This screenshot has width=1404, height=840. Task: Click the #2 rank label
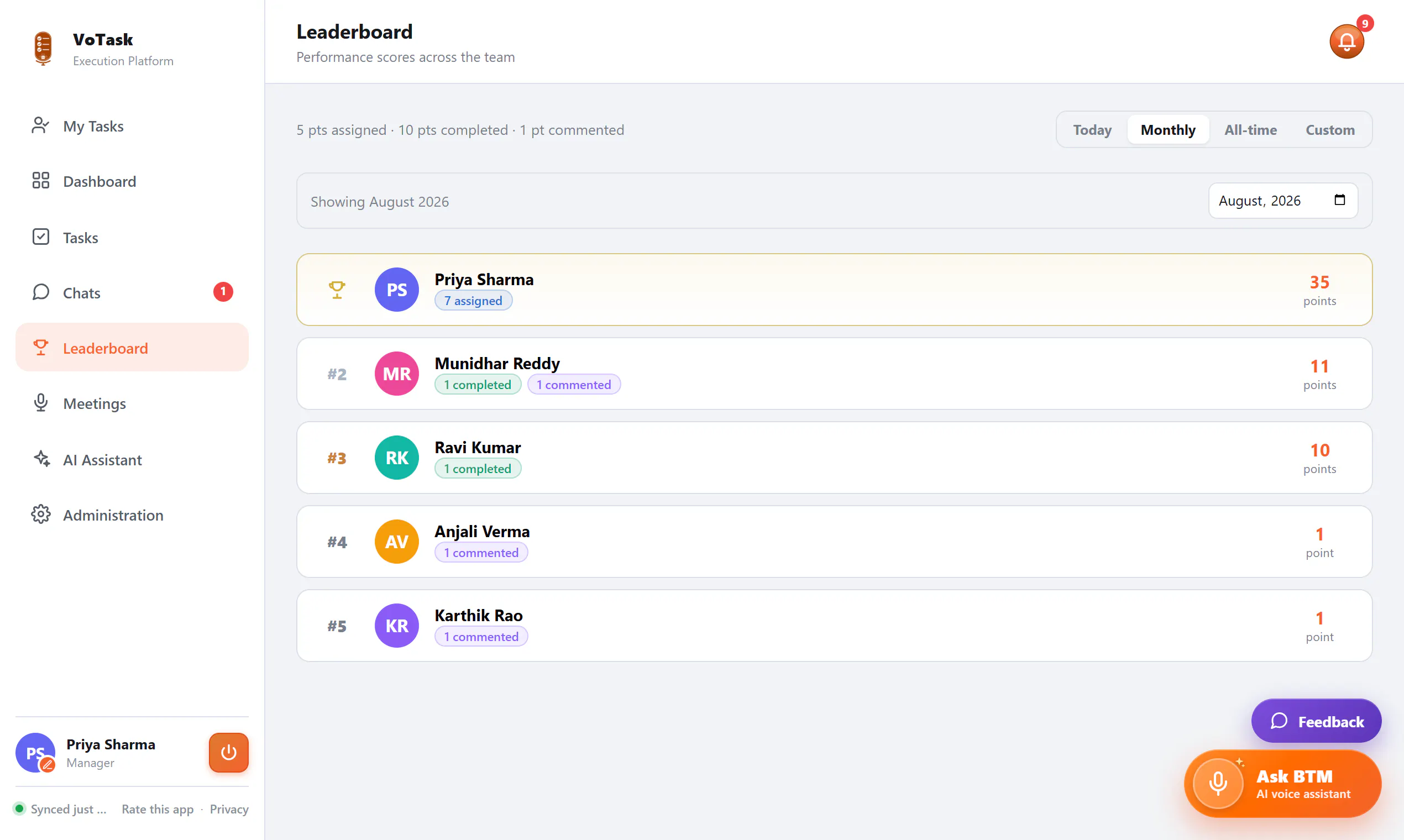(x=337, y=374)
